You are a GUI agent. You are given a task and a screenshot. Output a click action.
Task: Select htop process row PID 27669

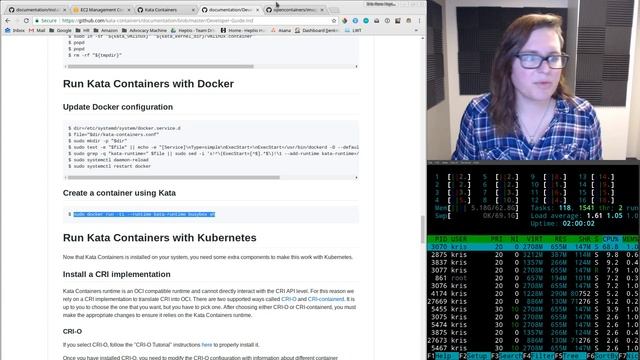533,301
